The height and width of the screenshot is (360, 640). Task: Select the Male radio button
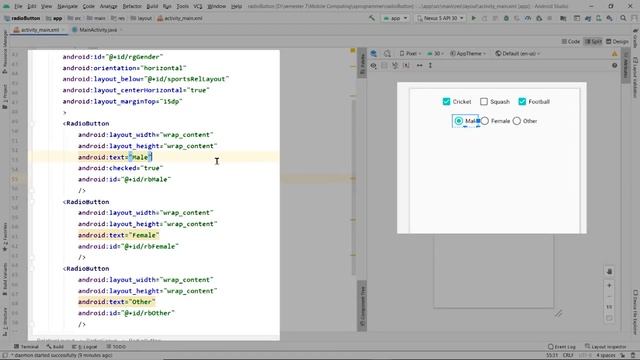coord(459,121)
